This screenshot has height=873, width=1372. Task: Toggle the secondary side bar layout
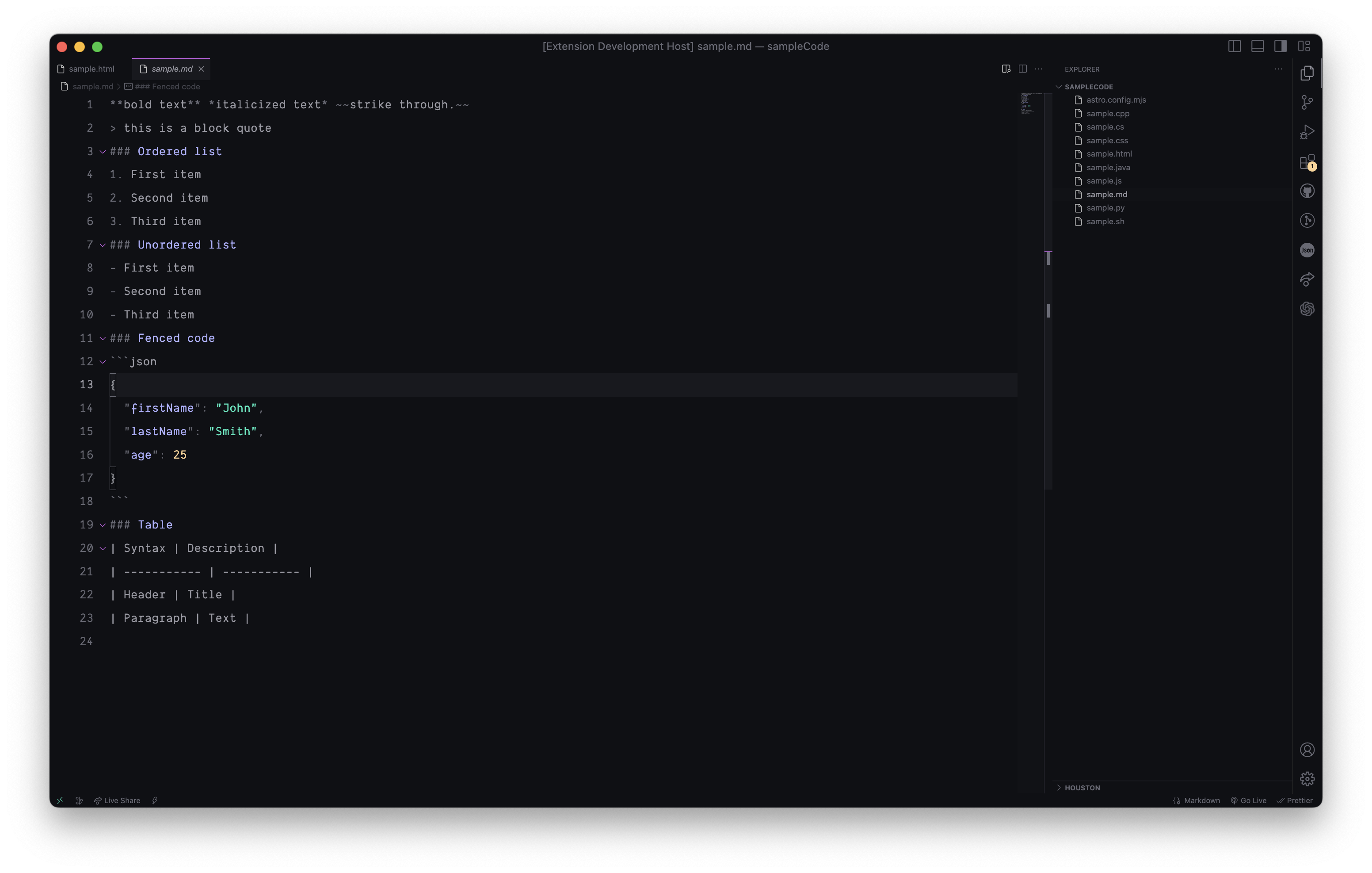(1280, 46)
